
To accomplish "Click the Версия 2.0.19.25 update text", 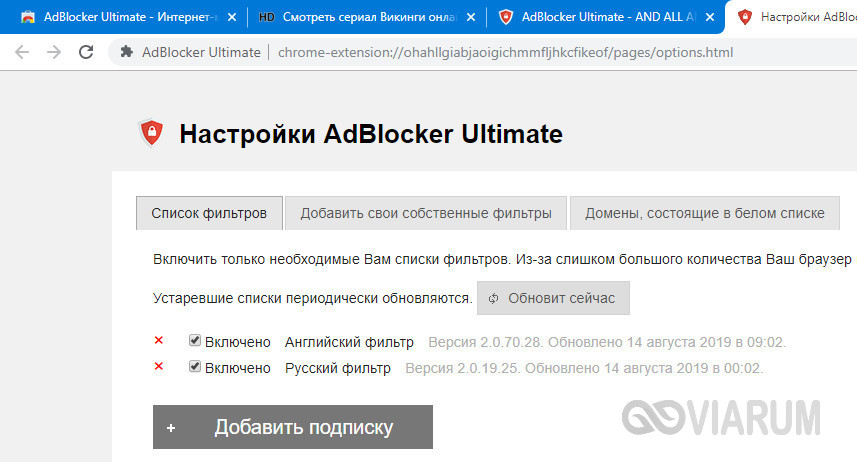I will tap(584, 368).
